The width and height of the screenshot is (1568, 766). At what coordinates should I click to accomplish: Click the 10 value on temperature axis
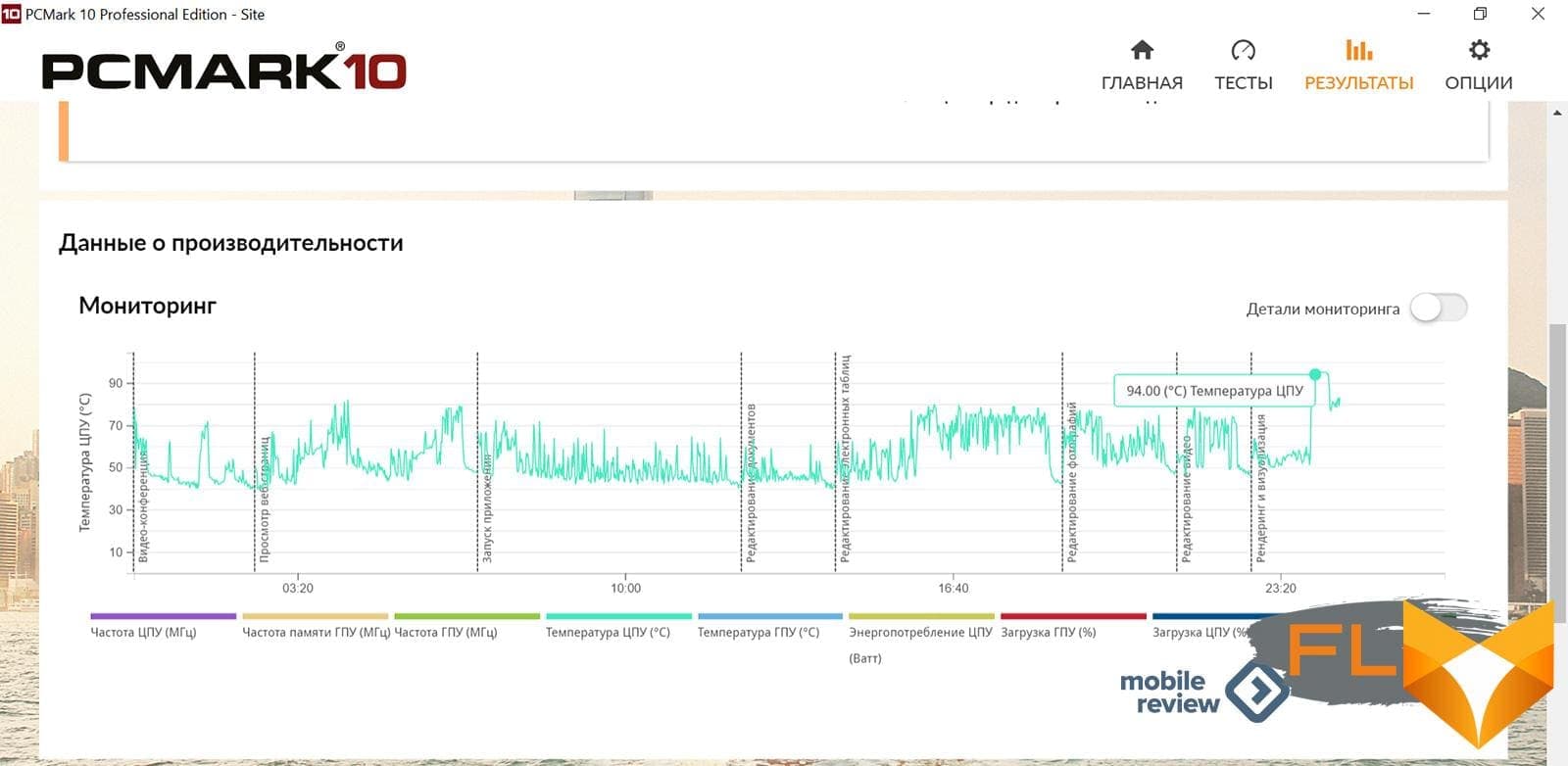pyautogui.click(x=116, y=551)
